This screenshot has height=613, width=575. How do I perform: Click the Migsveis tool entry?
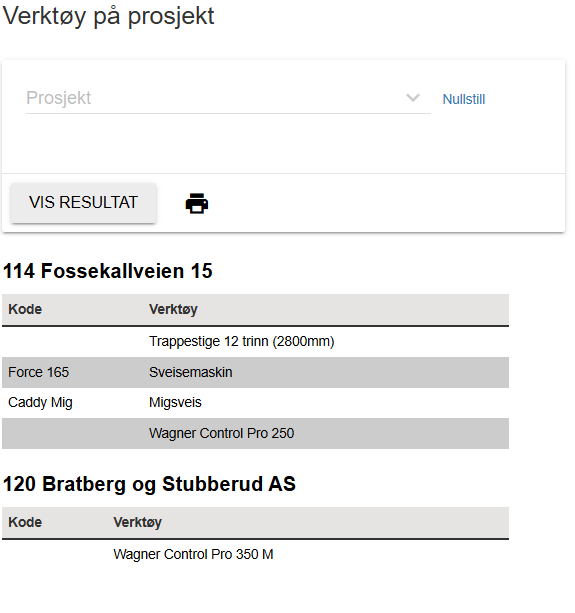(175, 402)
